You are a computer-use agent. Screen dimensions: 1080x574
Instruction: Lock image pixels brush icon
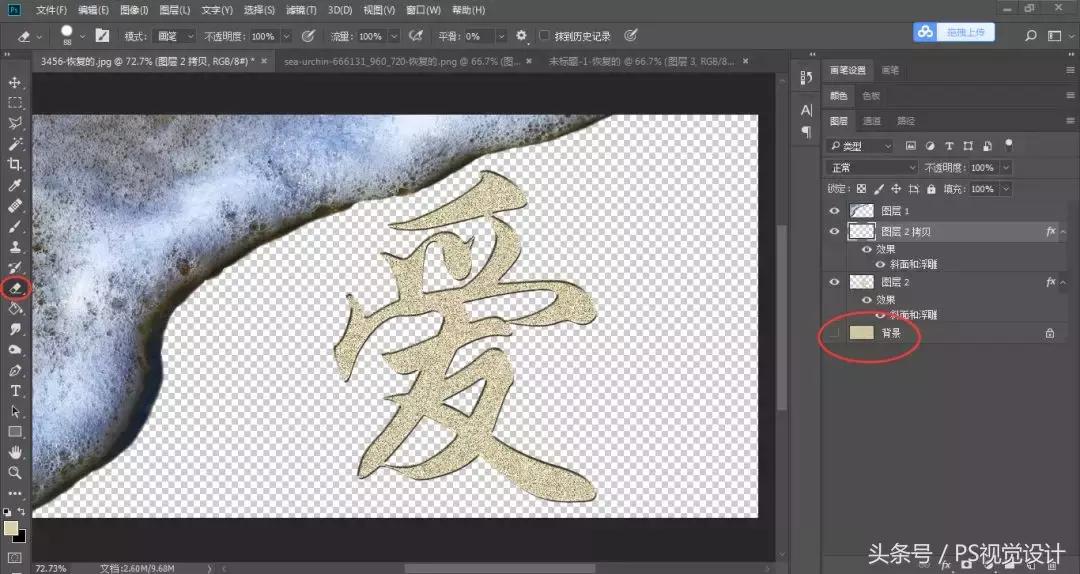pos(878,189)
